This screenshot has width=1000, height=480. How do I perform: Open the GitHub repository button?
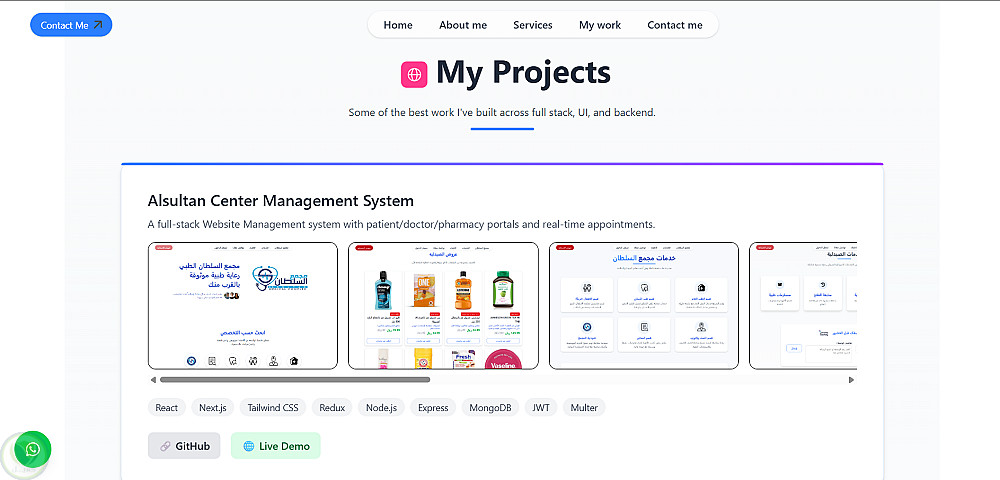tap(184, 446)
